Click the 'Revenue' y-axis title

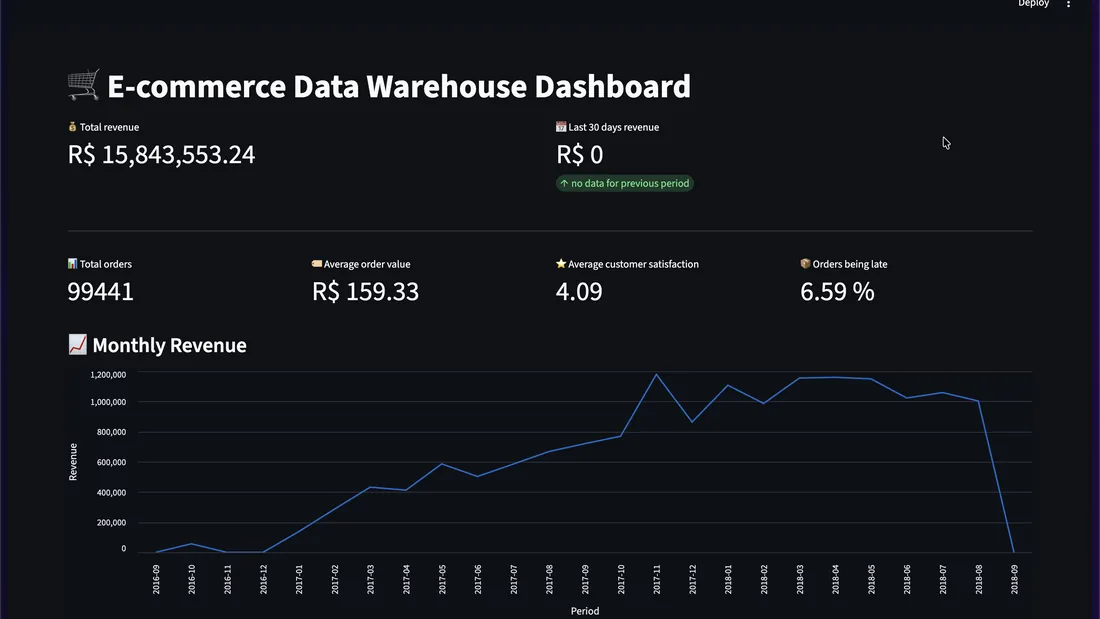(x=73, y=462)
